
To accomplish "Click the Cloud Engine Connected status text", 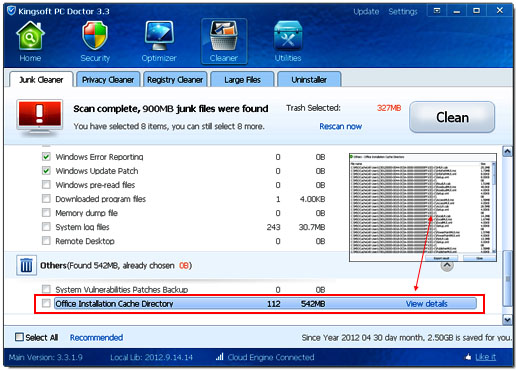I will pyautogui.click(x=271, y=357).
